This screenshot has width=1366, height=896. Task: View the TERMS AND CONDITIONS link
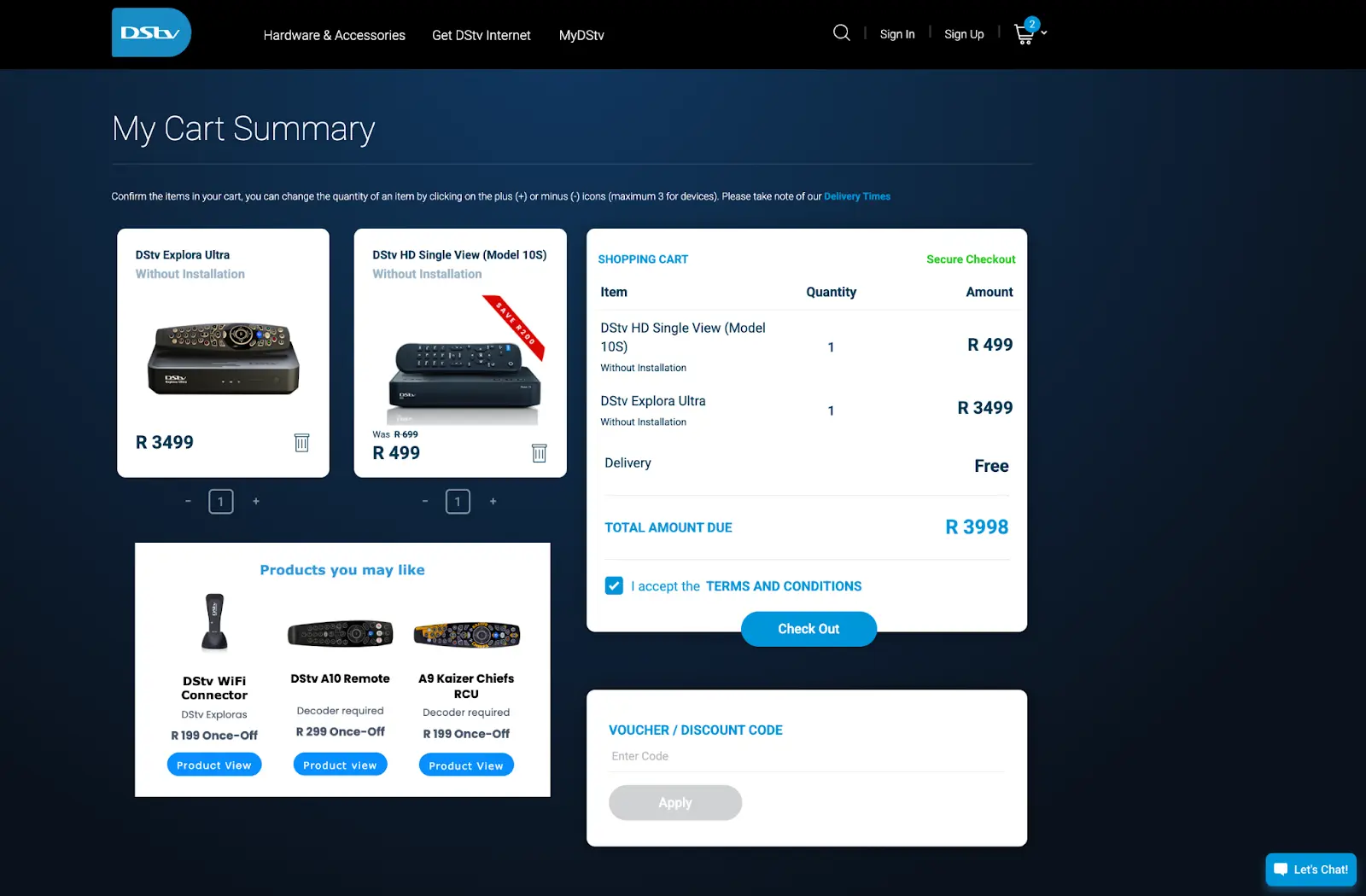point(783,585)
